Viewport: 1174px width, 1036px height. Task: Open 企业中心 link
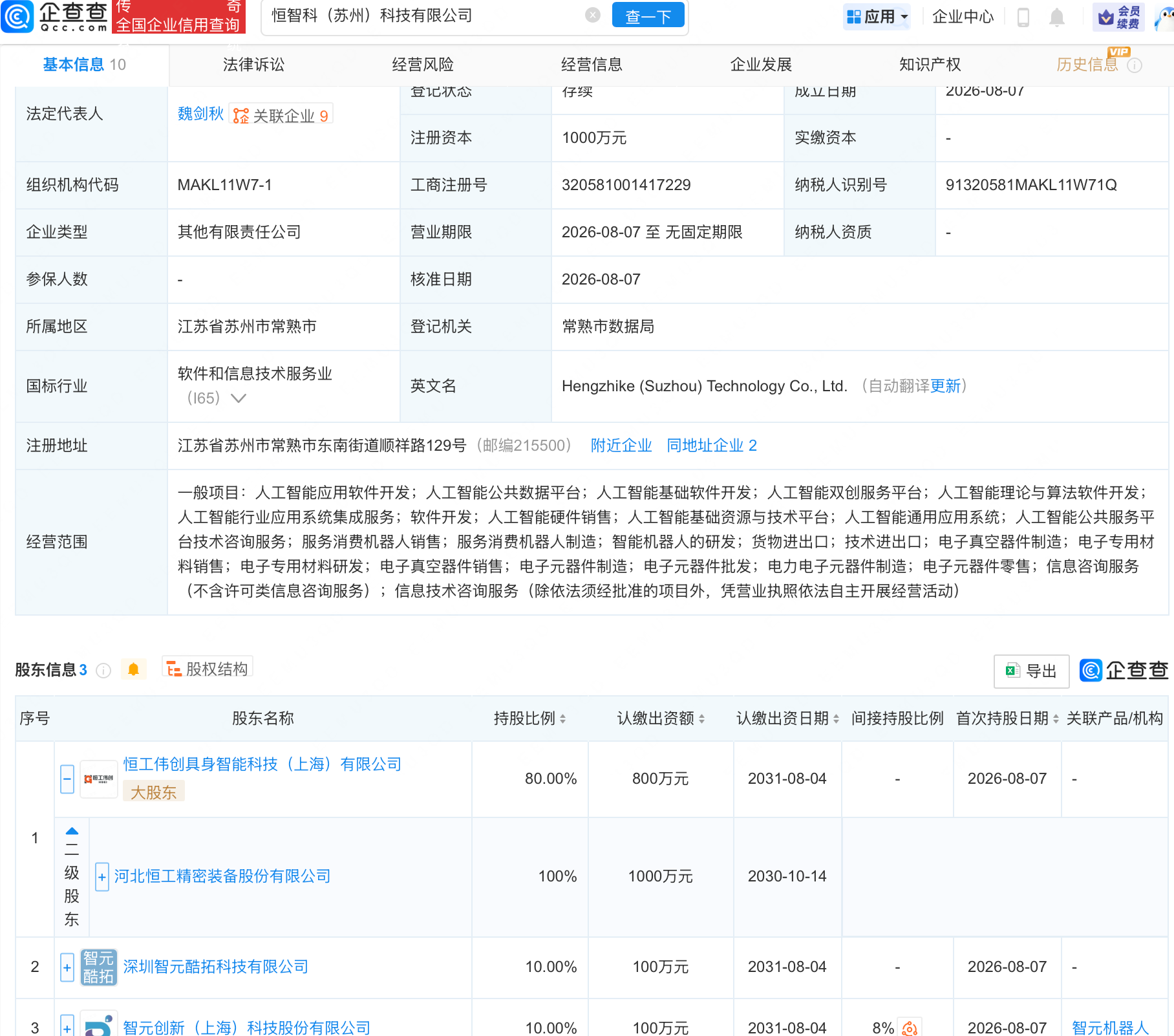tap(963, 17)
